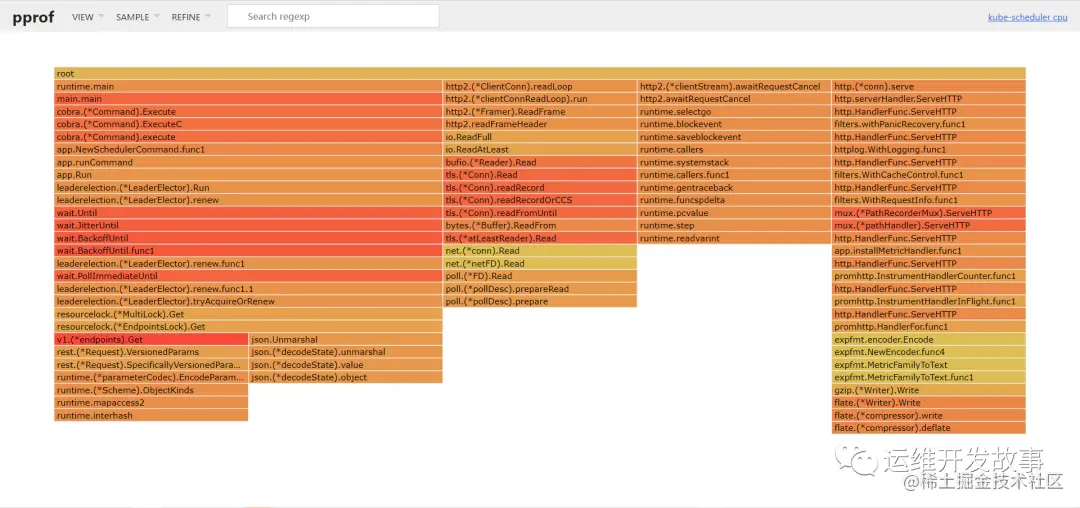Click the app.Run frame
The image size is (1080, 508).
pos(248,175)
